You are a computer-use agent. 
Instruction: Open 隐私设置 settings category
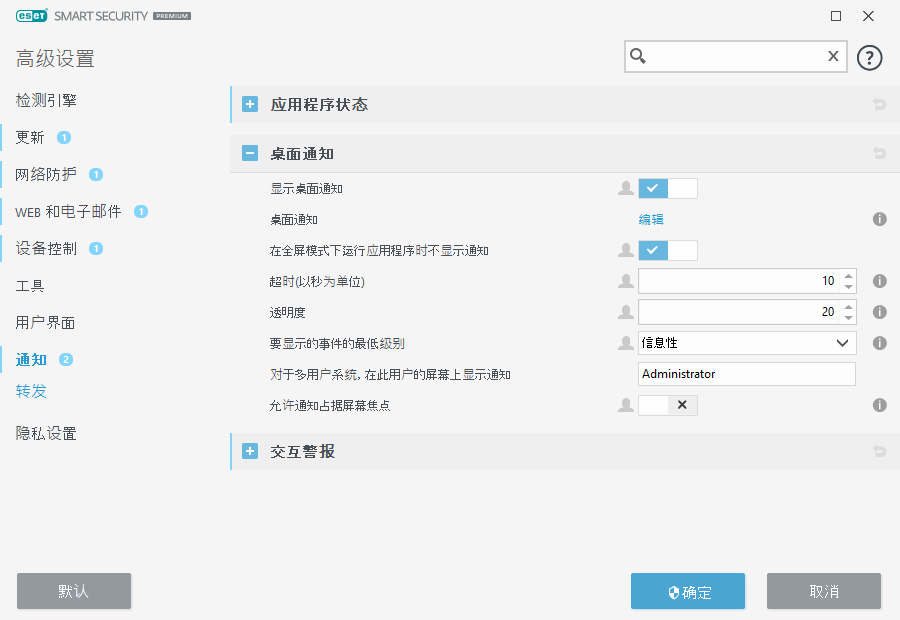point(46,433)
